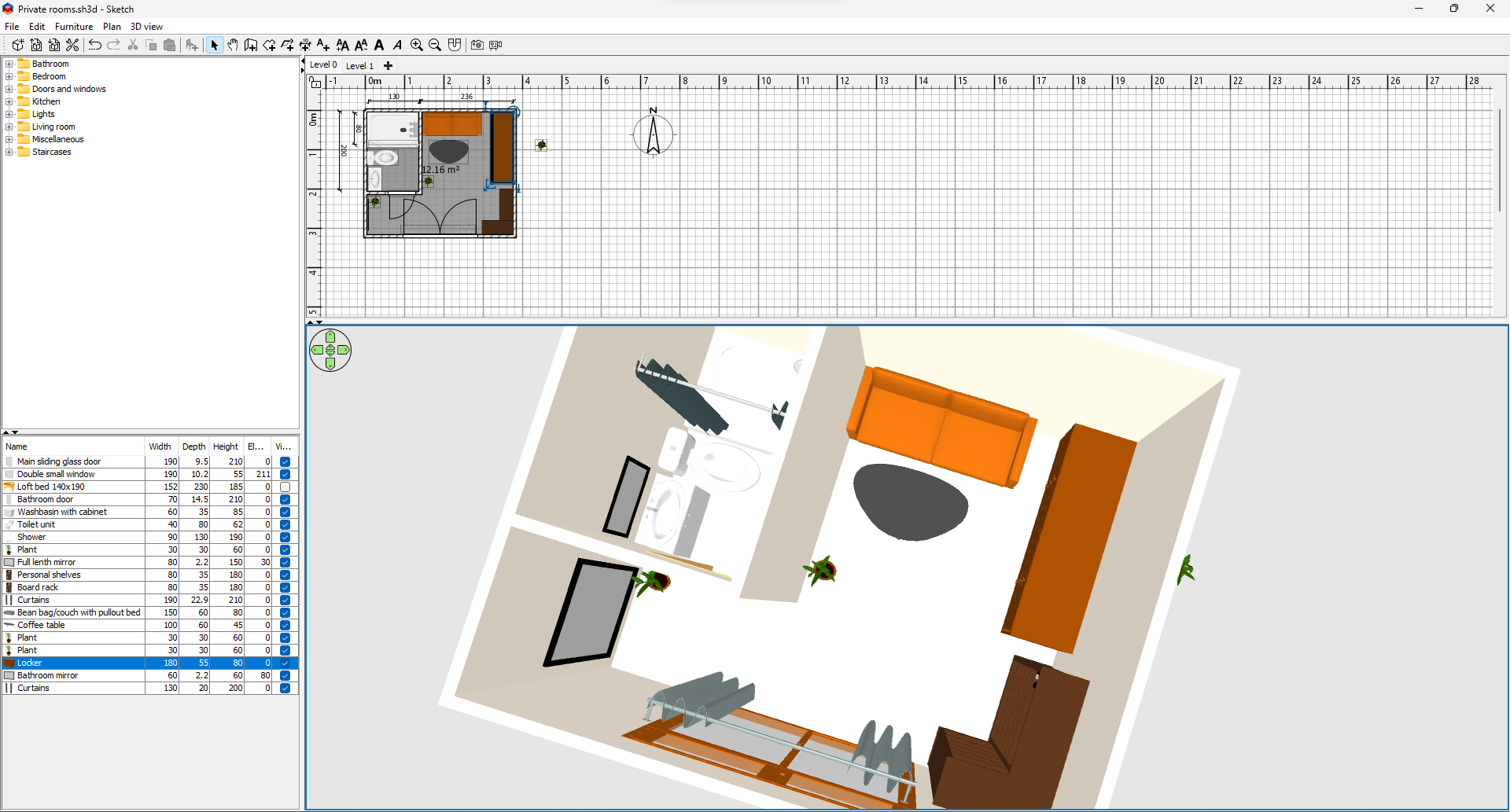Click the plan's vertical scrollbar
Viewport: 1510px width, 812px height.
1501,160
